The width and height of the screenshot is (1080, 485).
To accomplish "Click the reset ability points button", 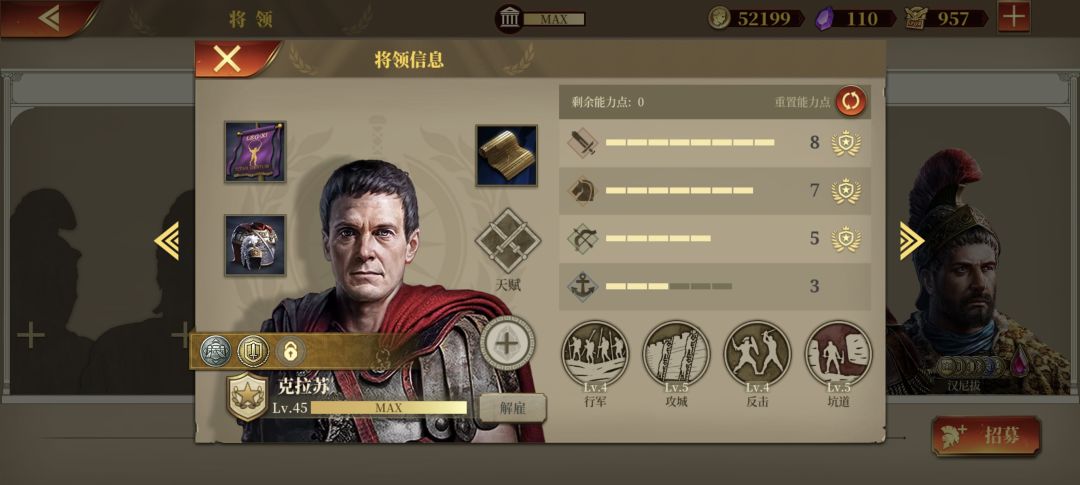I will [x=851, y=101].
